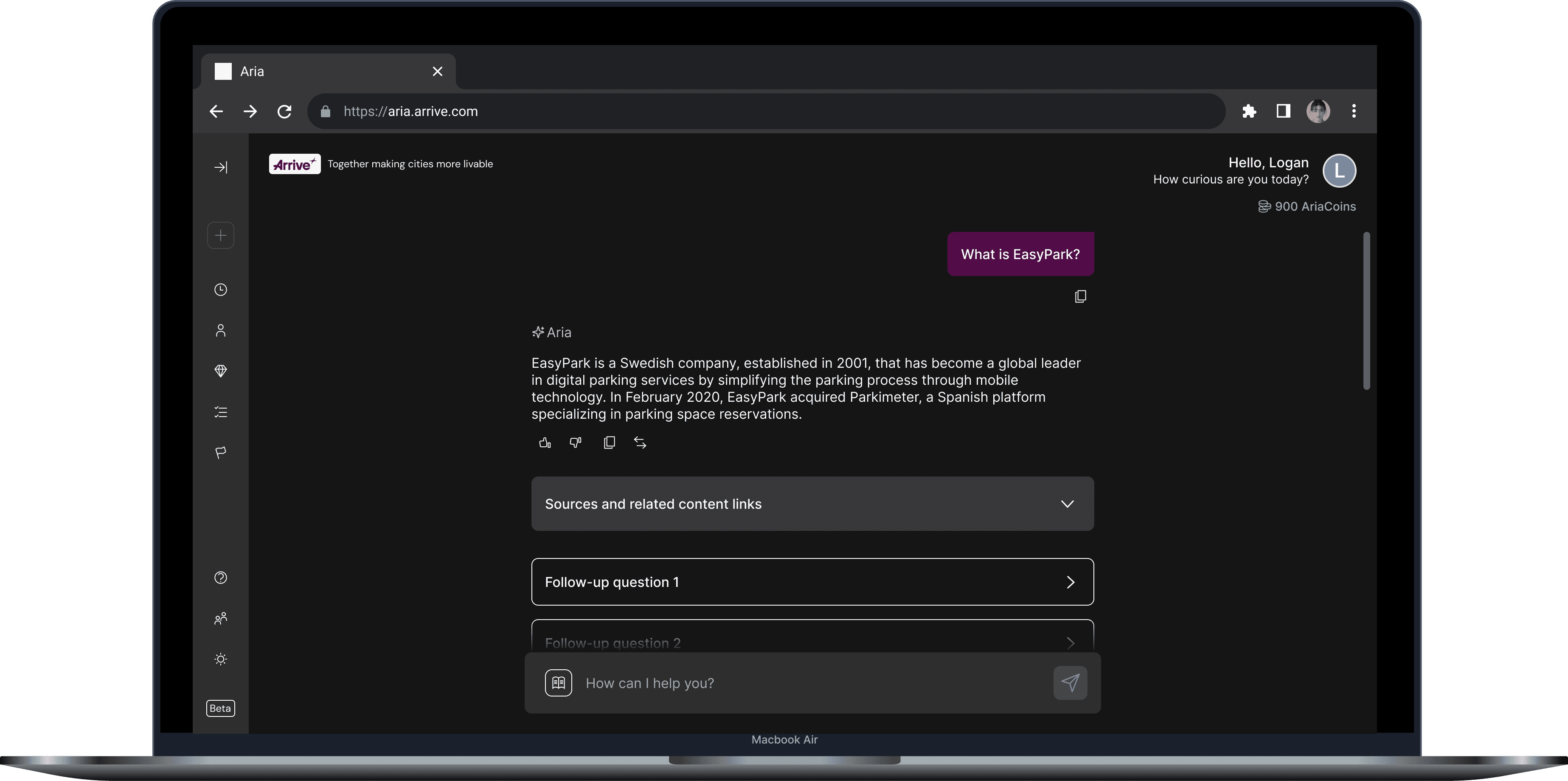Viewport: 1568px width, 781px height.
Task: Toggle light mode with sun icon
Action: (x=221, y=659)
